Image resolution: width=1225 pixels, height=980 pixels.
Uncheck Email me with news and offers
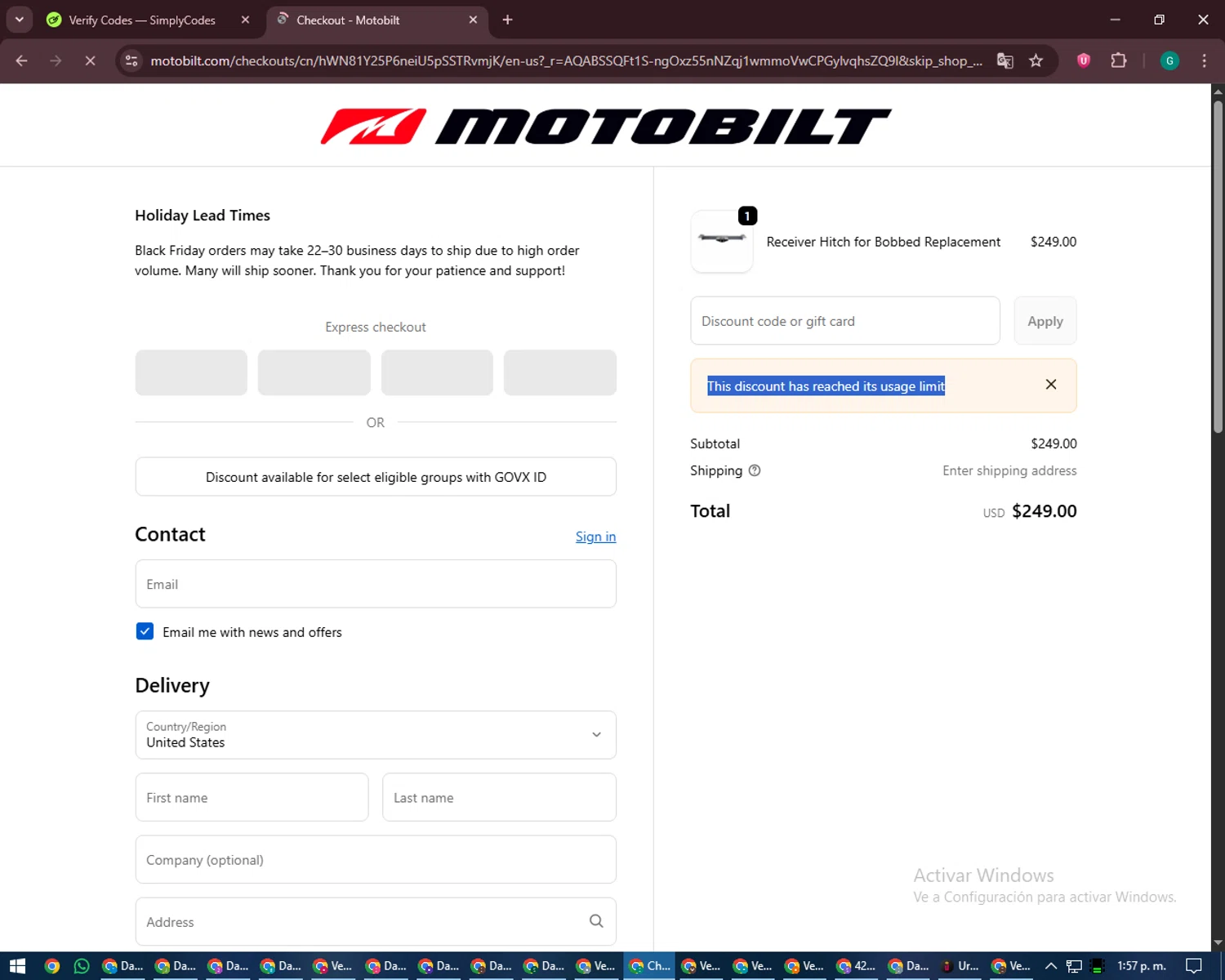[145, 631]
